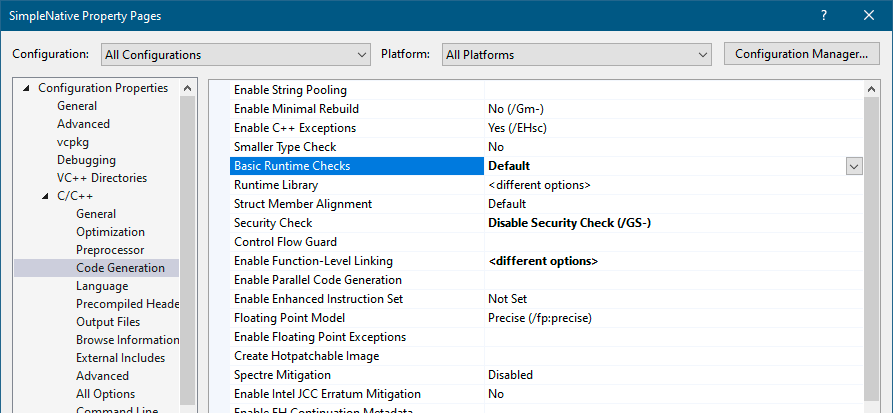
Task: Select VC++ Directories in the tree
Action: point(102,178)
